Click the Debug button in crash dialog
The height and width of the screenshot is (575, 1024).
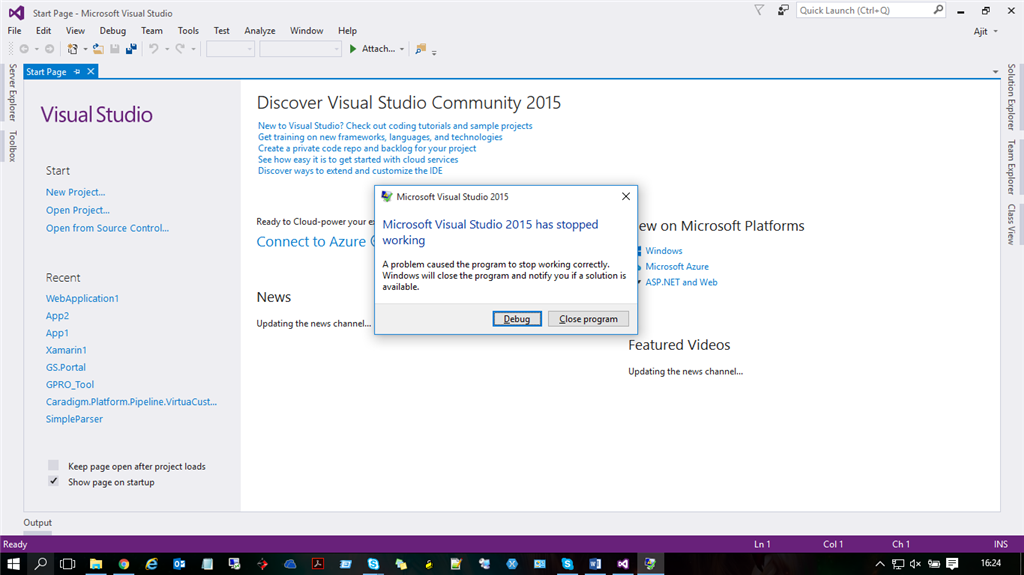click(x=517, y=319)
